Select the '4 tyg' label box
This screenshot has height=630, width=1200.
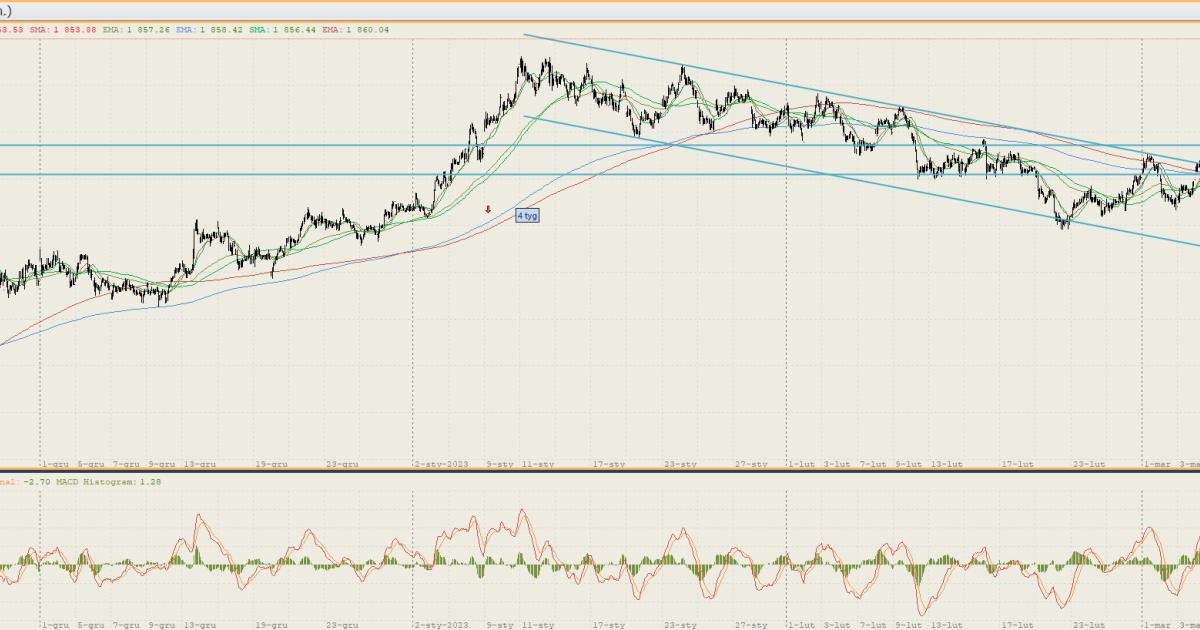527,215
